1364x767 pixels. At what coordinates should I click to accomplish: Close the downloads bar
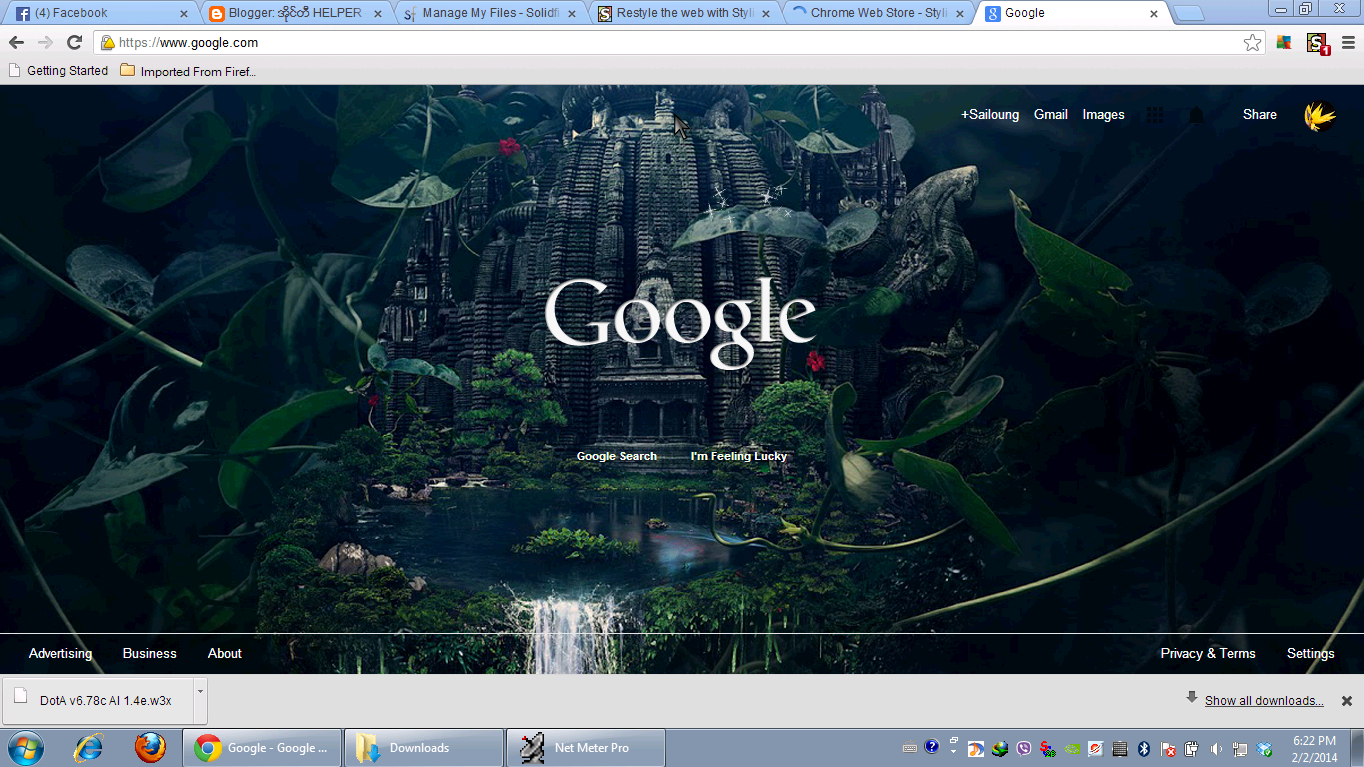[x=1346, y=701]
